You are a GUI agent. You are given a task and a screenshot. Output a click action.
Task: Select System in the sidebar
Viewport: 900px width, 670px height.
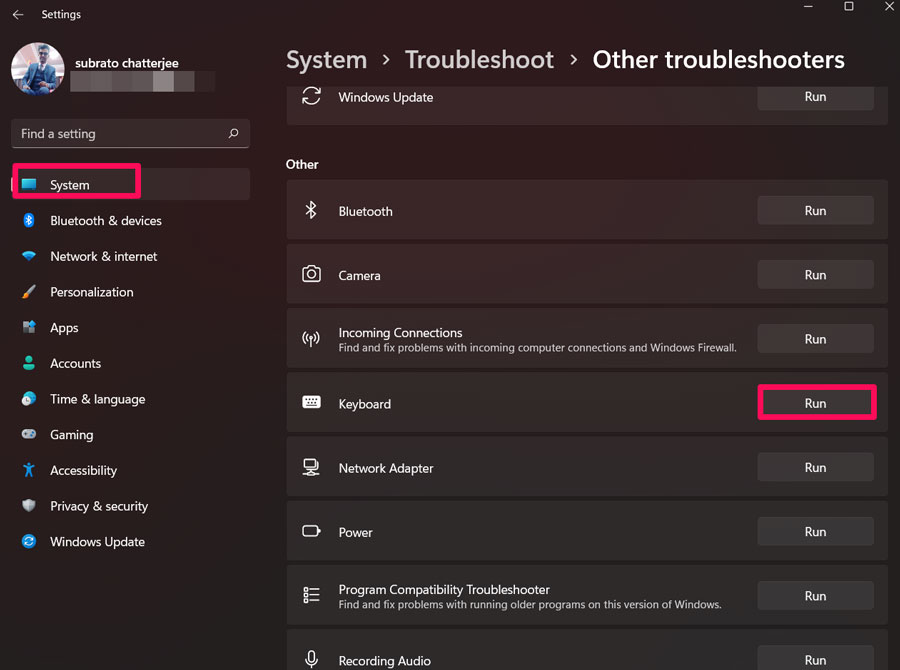click(131, 184)
